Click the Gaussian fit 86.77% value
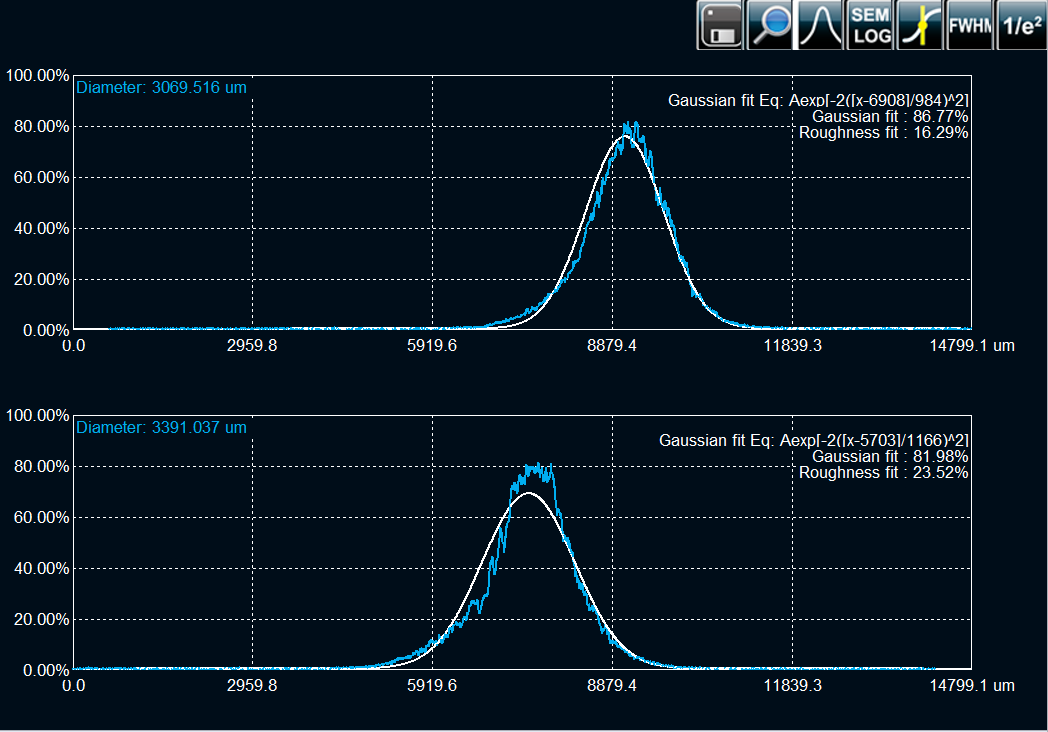This screenshot has width=1048, height=732. [890, 116]
